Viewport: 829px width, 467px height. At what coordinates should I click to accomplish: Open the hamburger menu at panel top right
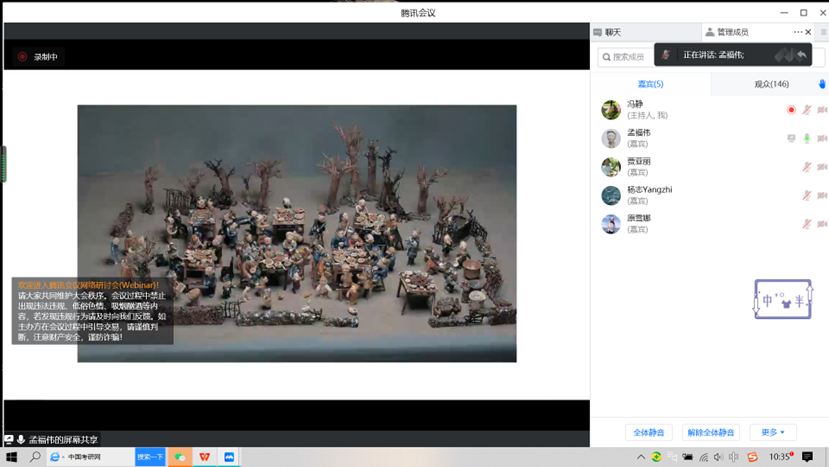pyautogui.click(x=823, y=32)
